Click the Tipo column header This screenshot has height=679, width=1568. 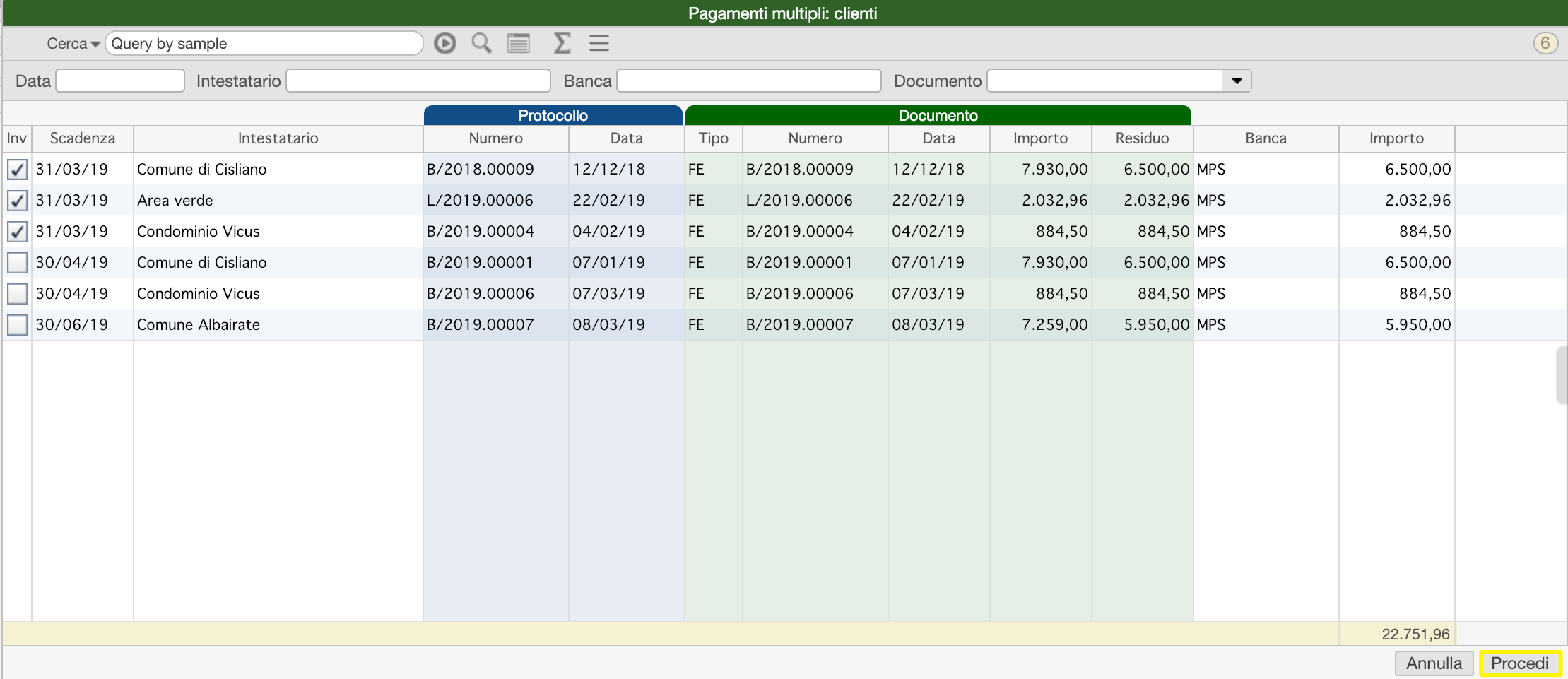(714, 138)
